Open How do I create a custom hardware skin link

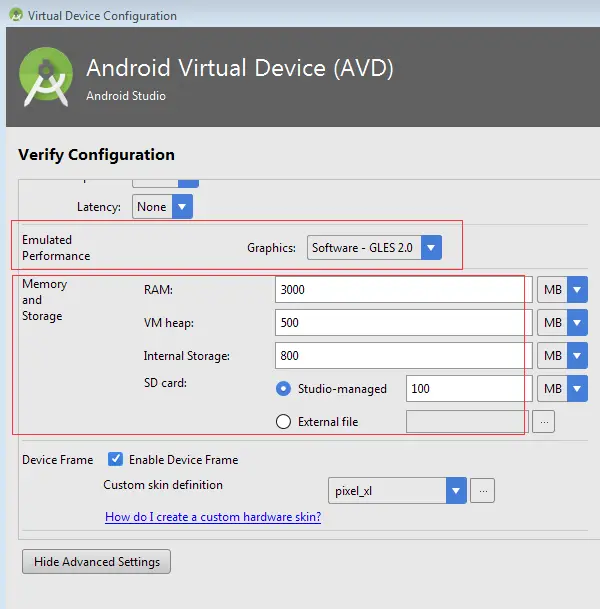pos(213,517)
